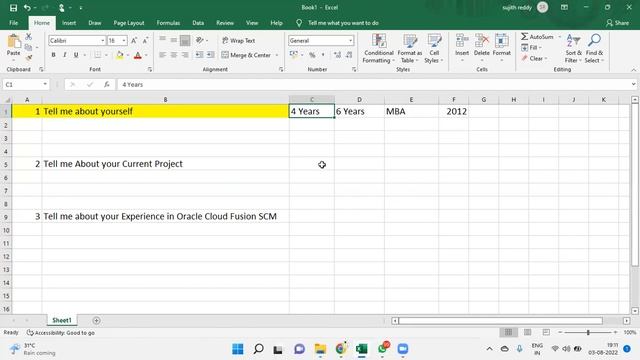
Task: Apply the yellow fill color bucket
Action: 120,55
